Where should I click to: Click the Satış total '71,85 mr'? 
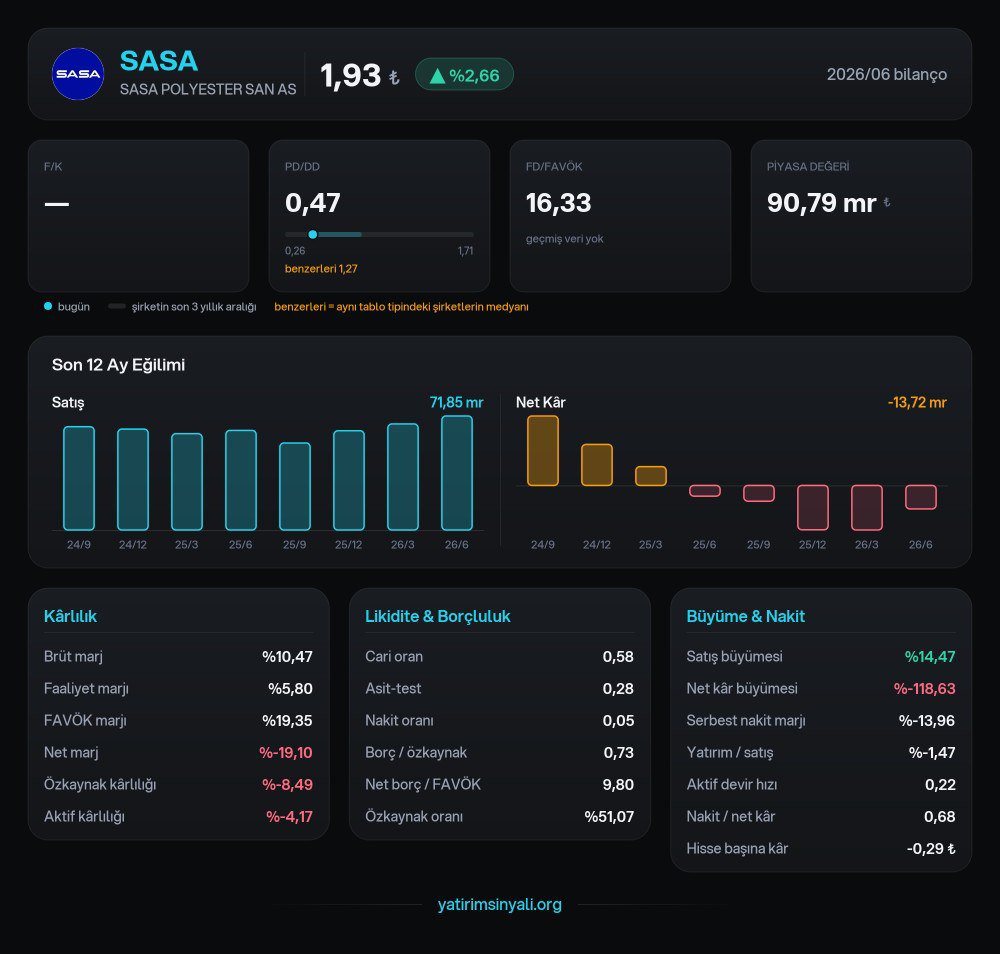(x=457, y=402)
